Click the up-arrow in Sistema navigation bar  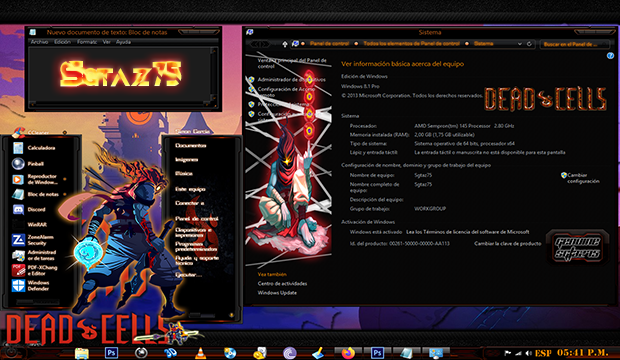284,44
